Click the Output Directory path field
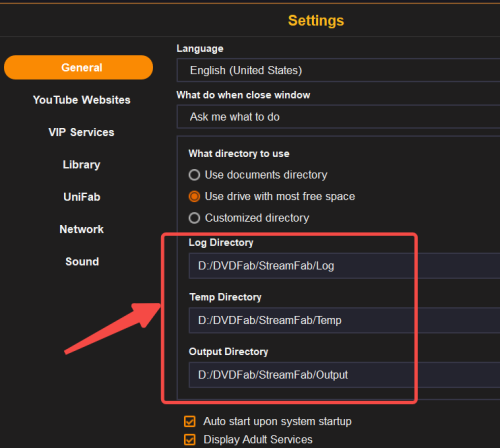This screenshot has height=448, width=500. [344, 375]
